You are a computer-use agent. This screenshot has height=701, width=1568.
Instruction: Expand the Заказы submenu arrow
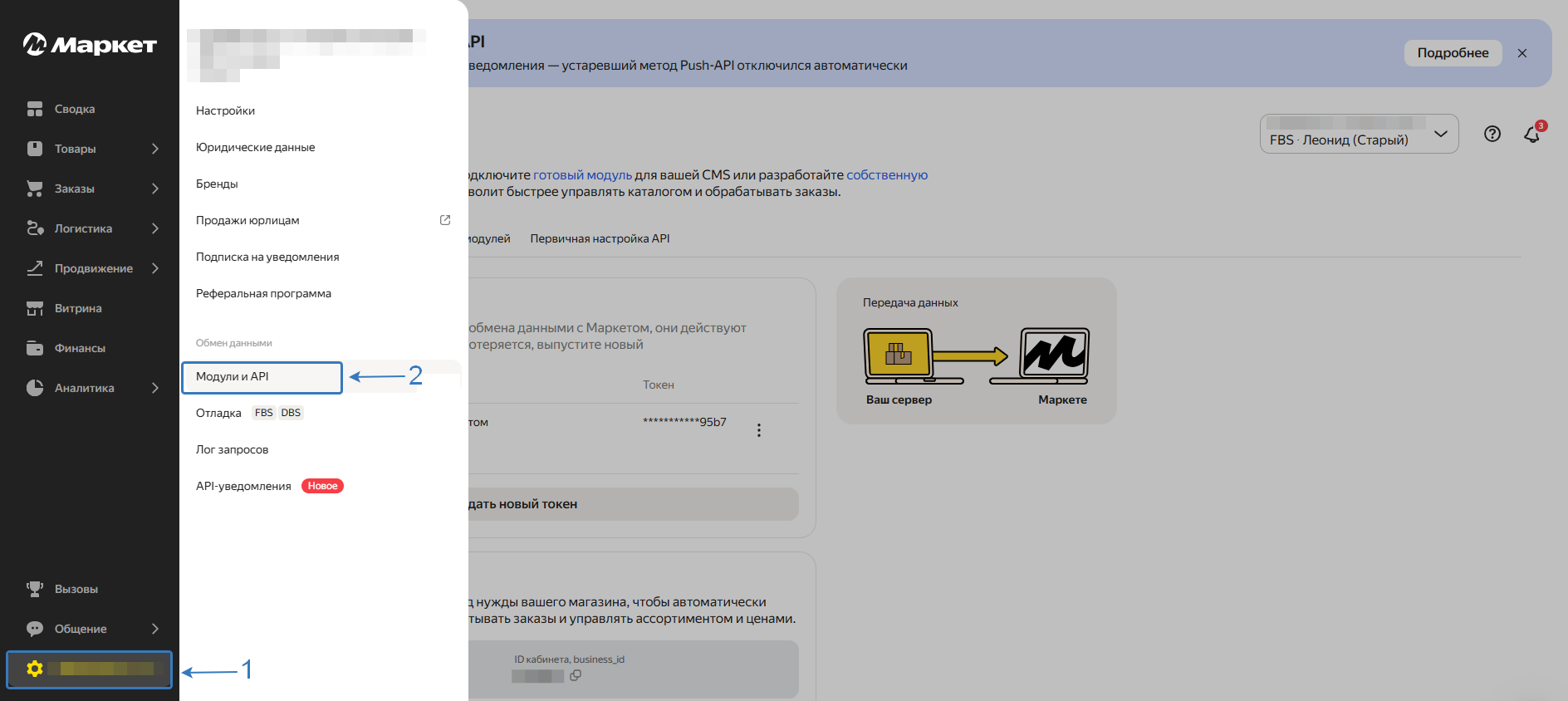point(155,189)
